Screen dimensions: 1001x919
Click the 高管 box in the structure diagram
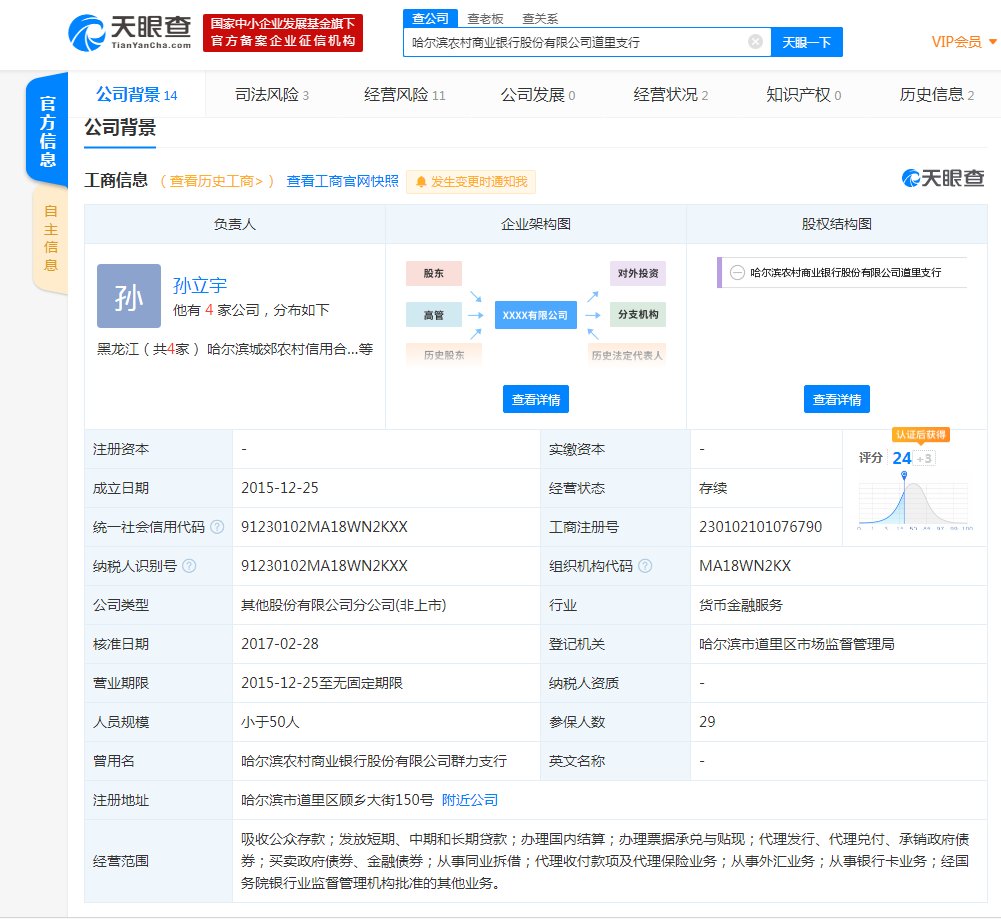click(x=433, y=315)
